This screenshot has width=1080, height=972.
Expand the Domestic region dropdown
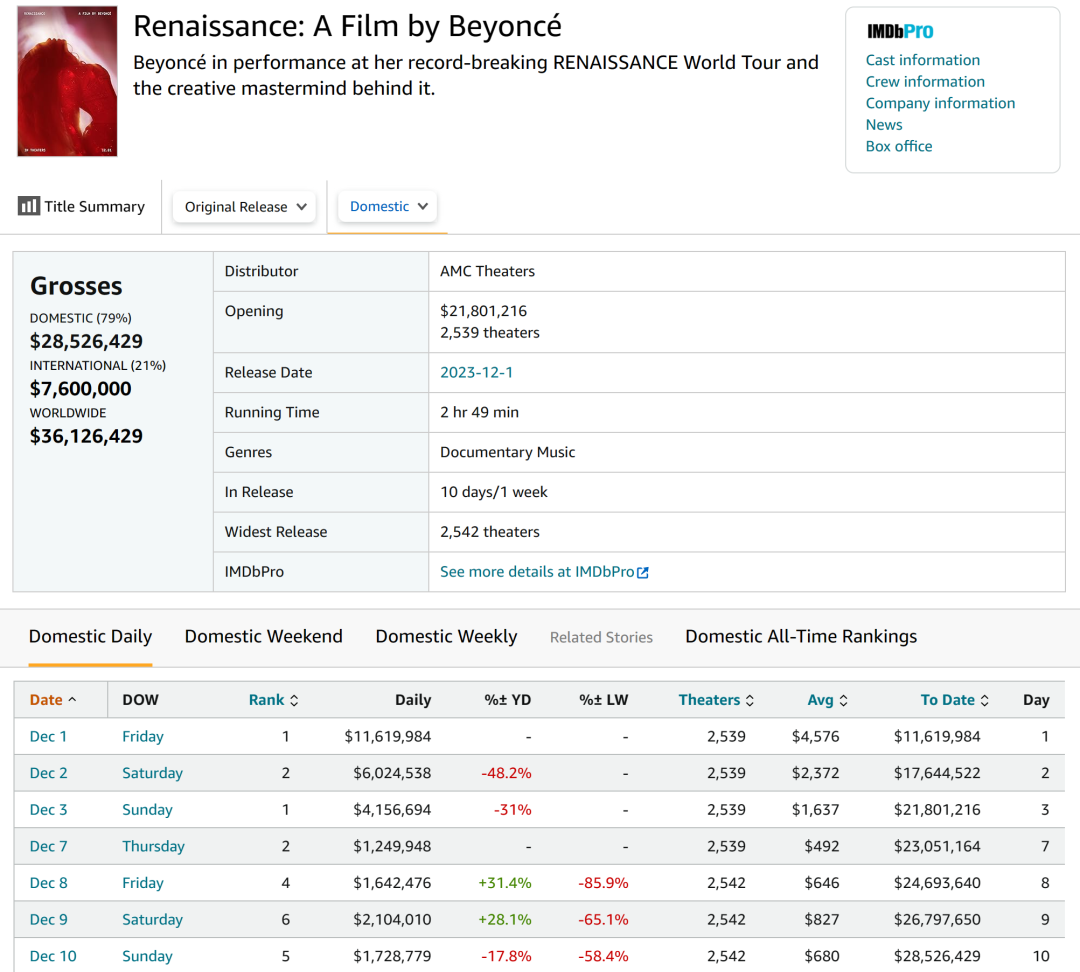pyautogui.click(x=388, y=206)
